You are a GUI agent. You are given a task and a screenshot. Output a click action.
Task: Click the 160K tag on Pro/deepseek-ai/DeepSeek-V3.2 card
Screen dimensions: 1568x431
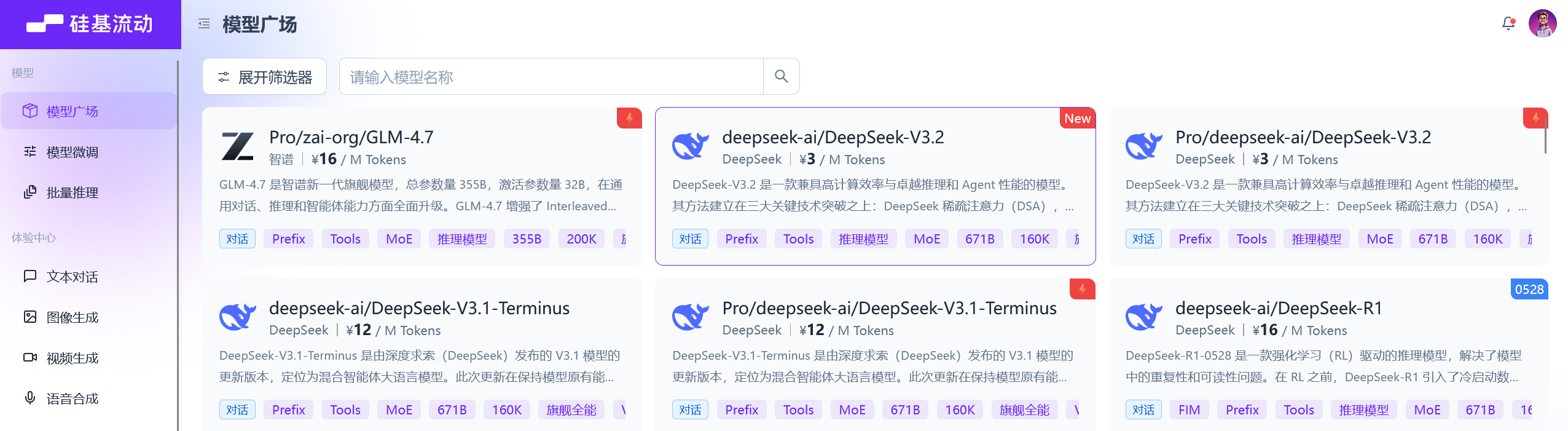click(x=1488, y=239)
